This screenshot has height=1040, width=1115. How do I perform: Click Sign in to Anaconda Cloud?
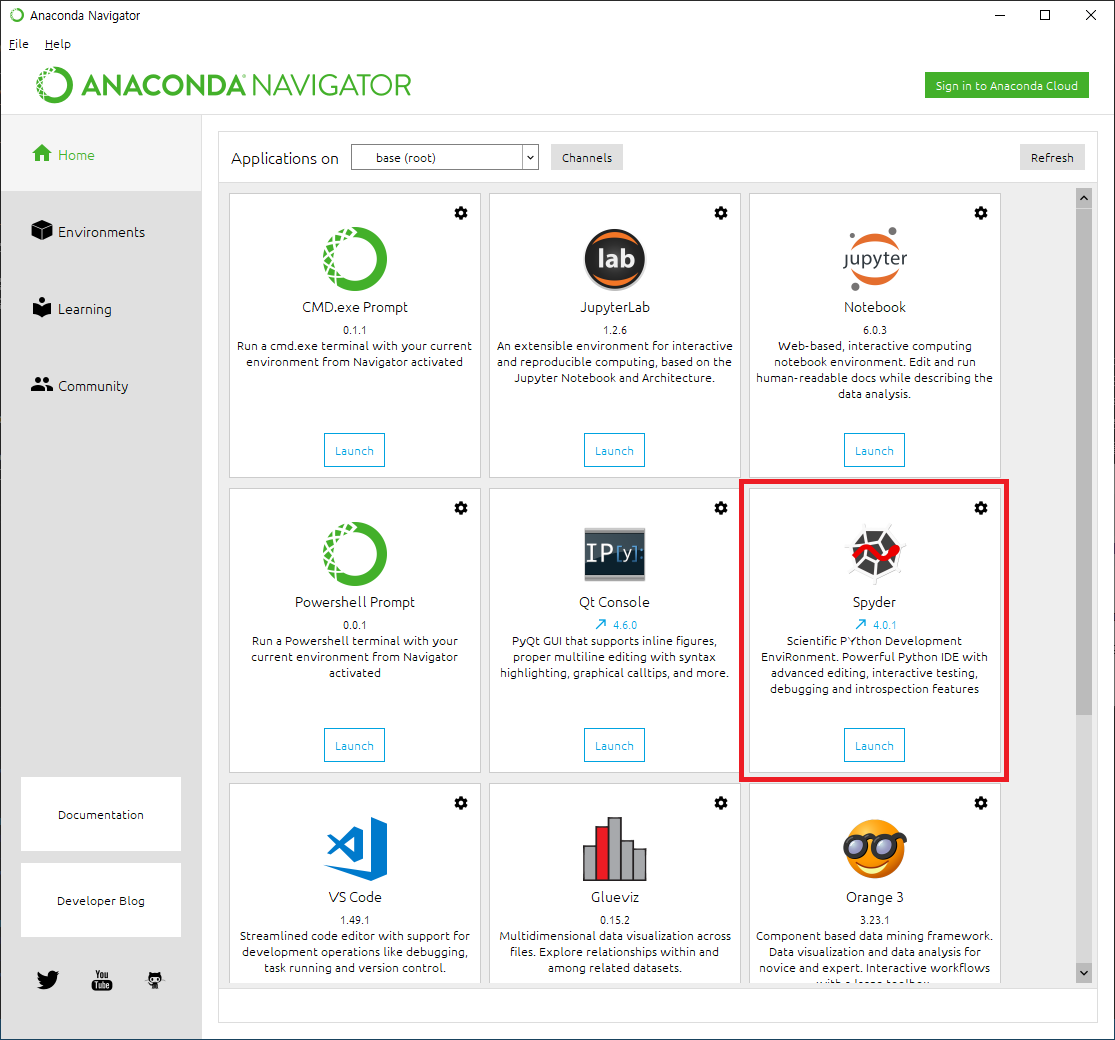(1006, 85)
